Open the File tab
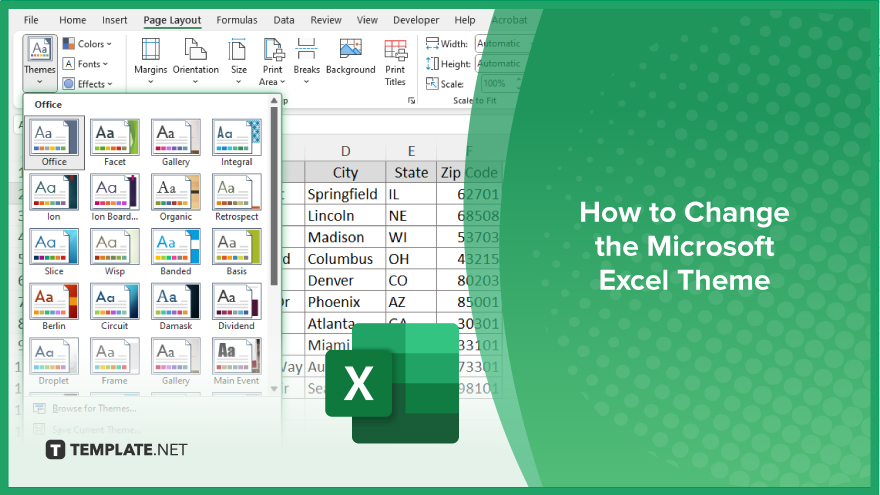The width and height of the screenshot is (880, 495). pos(31,20)
